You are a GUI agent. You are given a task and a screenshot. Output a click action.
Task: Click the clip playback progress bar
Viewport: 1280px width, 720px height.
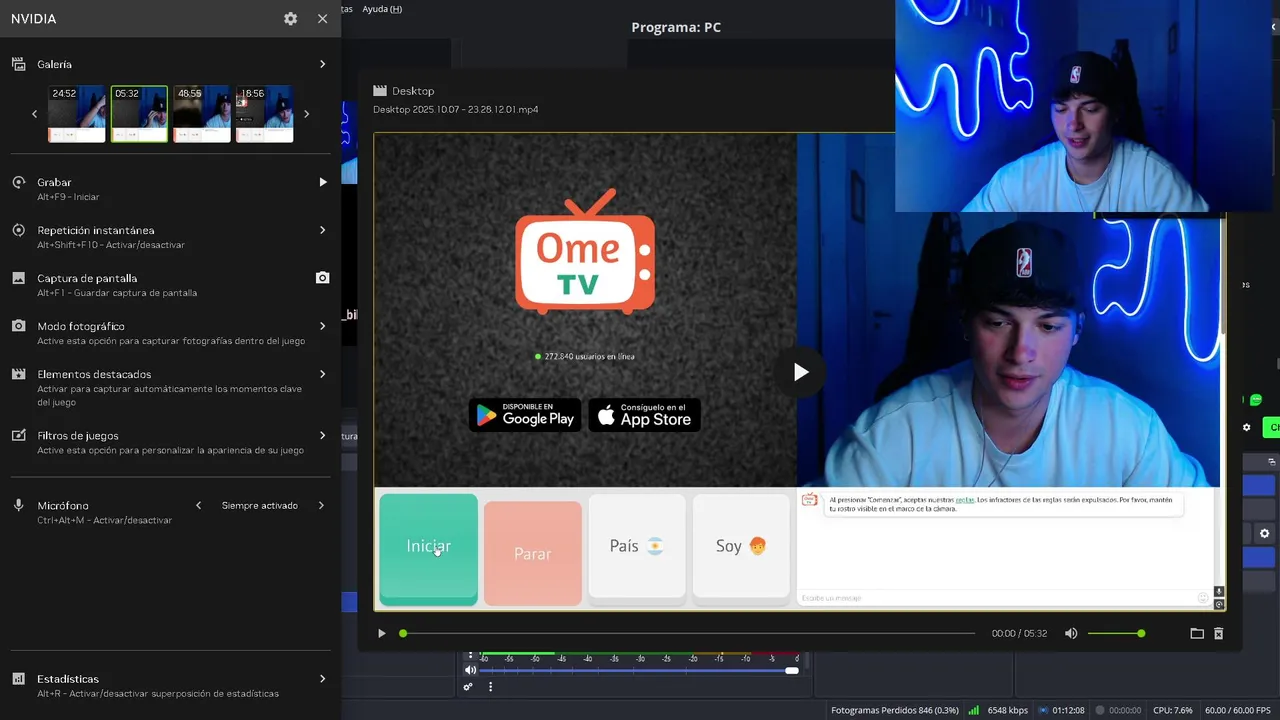click(688, 633)
